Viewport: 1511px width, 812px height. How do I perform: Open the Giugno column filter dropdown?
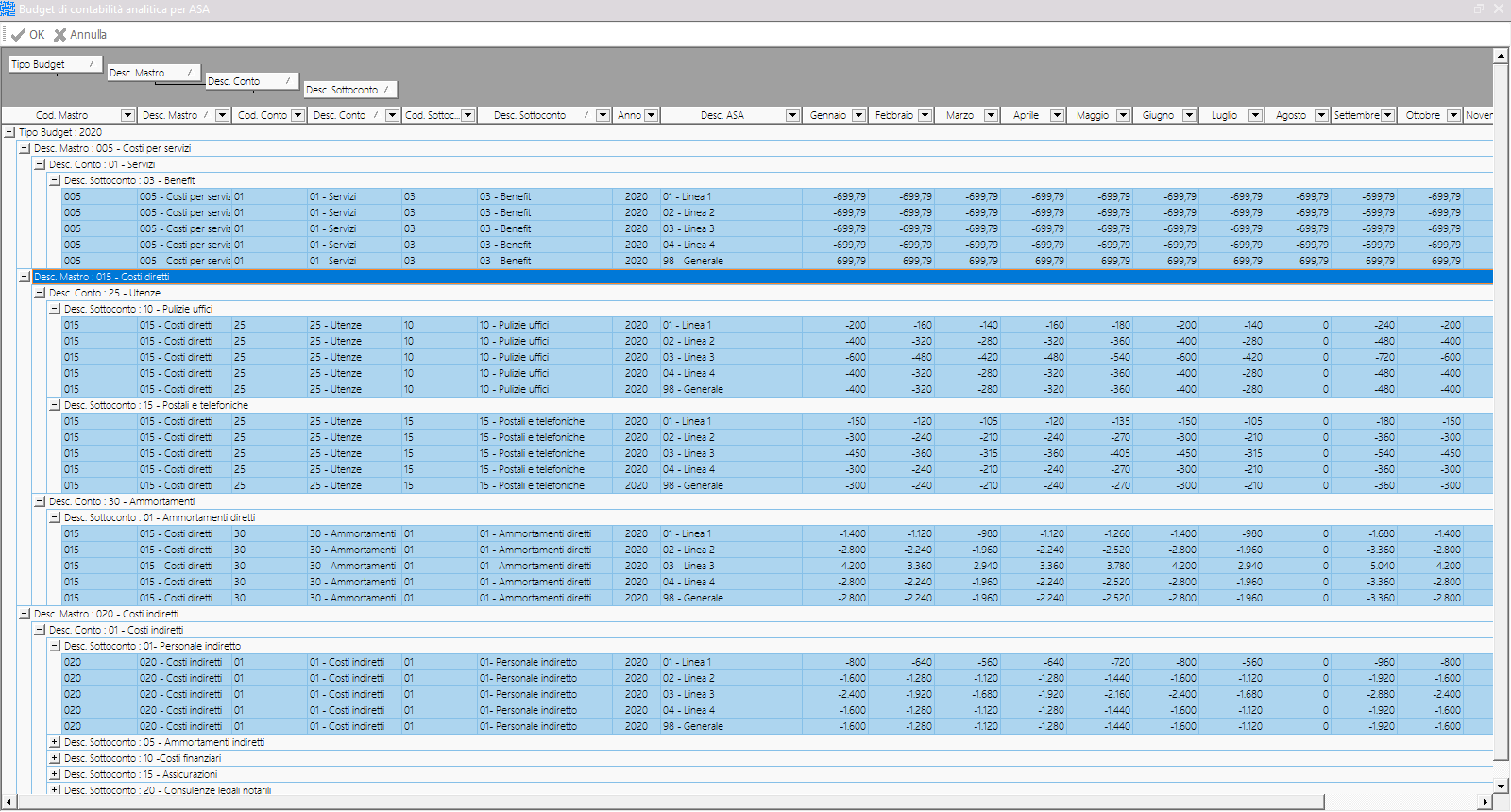(x=1189, y=115)
